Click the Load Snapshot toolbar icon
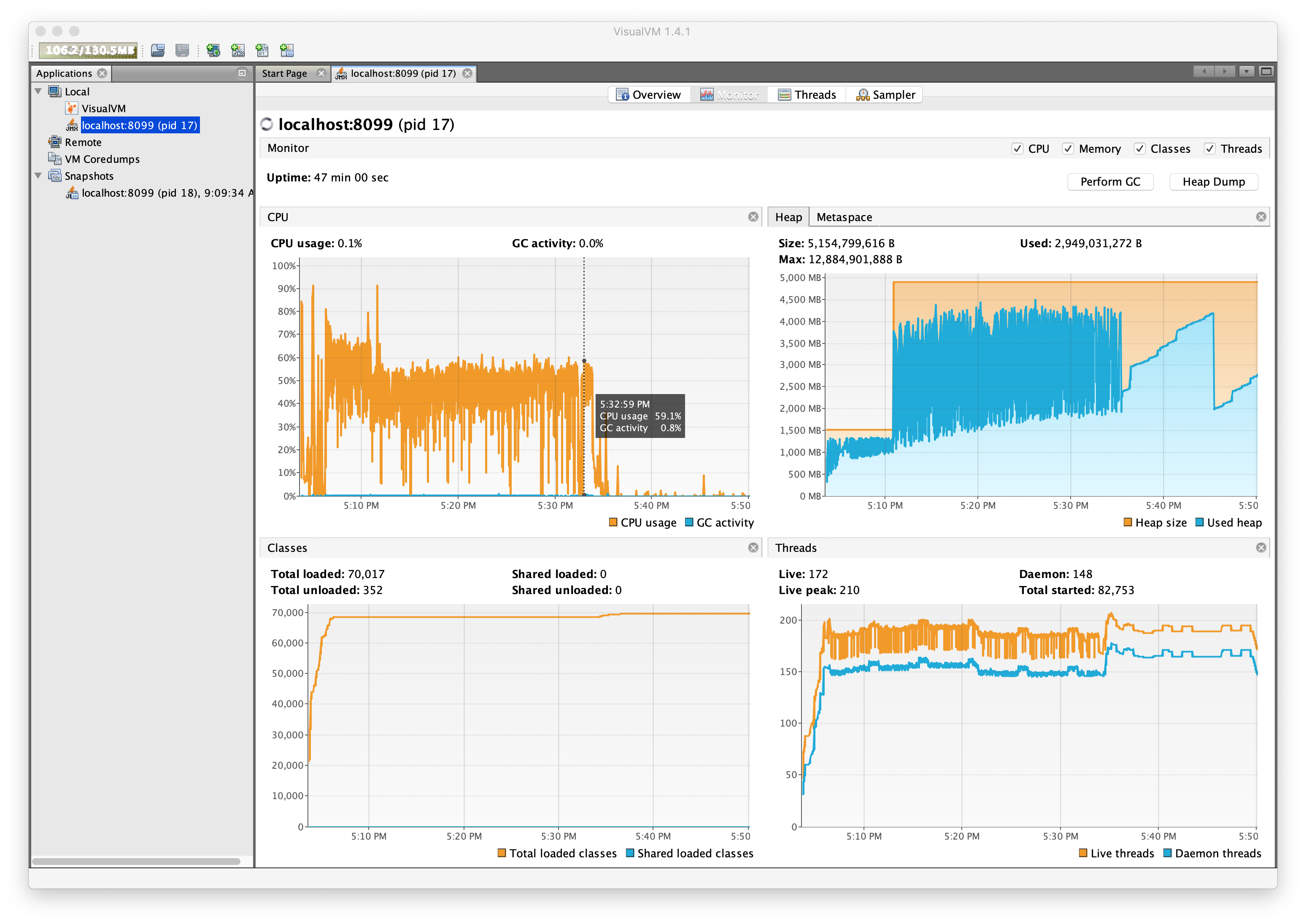Viewport: 1306px width, 924px height. 158,50
